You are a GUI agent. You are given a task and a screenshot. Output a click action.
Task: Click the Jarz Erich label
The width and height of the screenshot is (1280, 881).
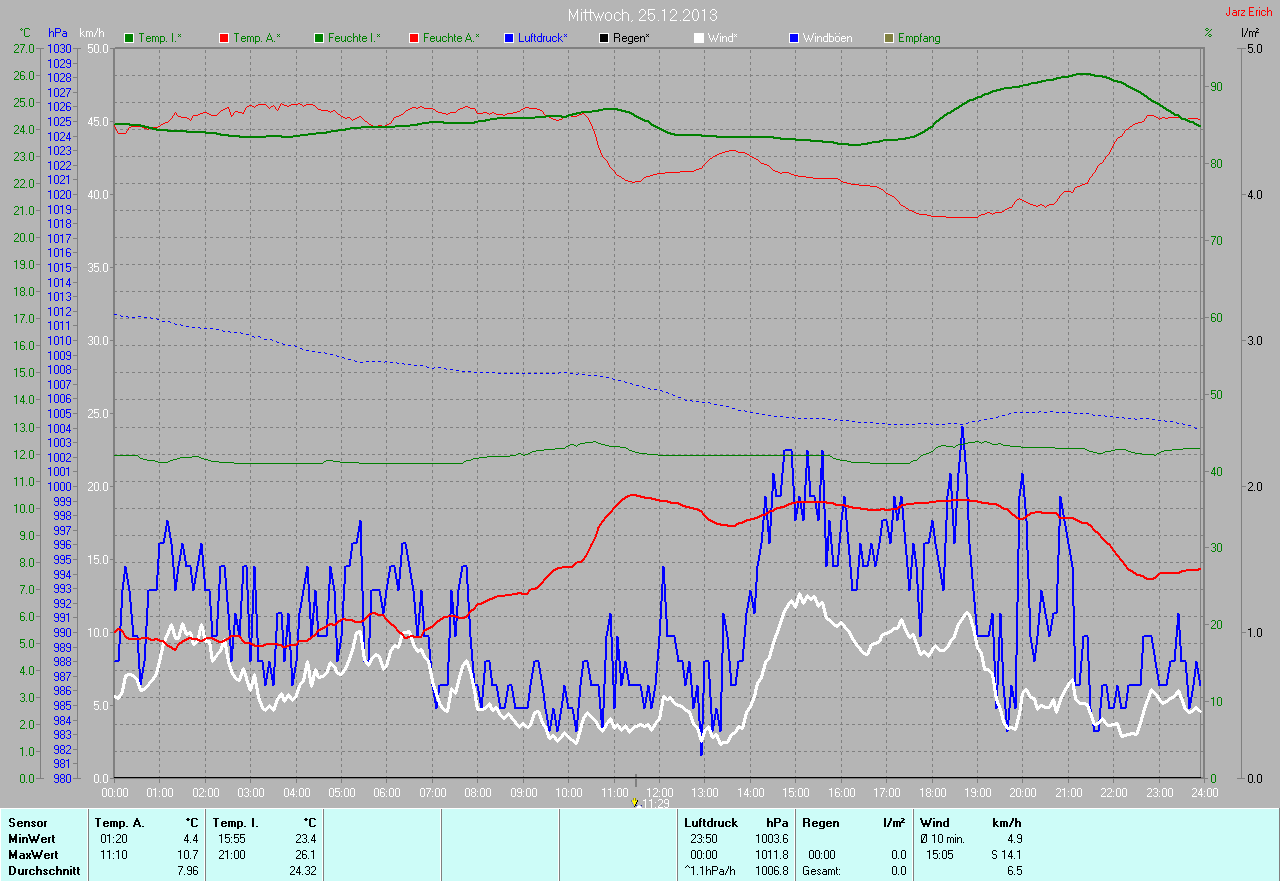[x=1249, y=12]
